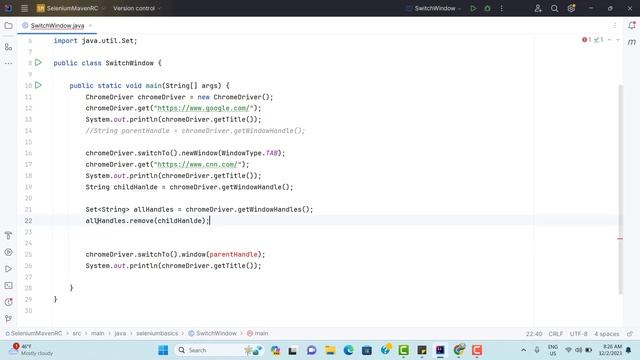
Task: Open the Problems tool window
Action: (8, 302)
